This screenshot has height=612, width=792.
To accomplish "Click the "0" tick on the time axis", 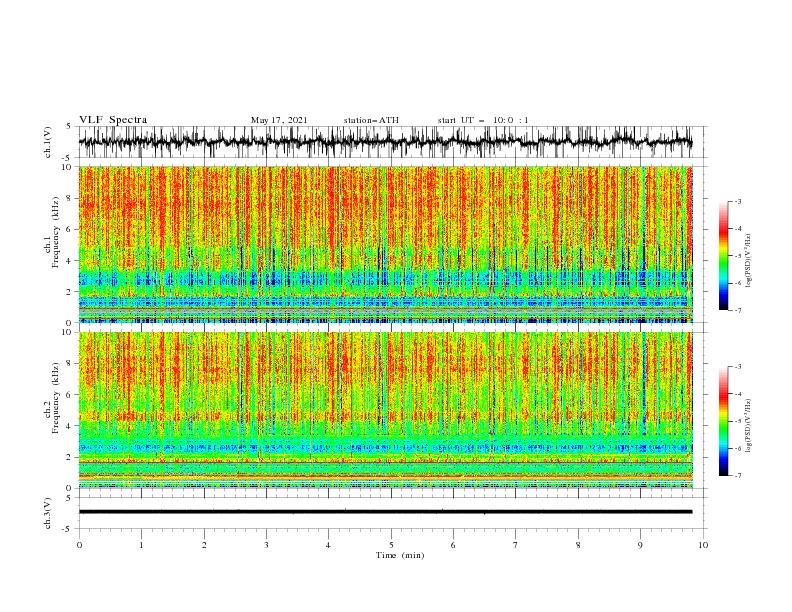I will pyautogui.click(x=79, y=545).
